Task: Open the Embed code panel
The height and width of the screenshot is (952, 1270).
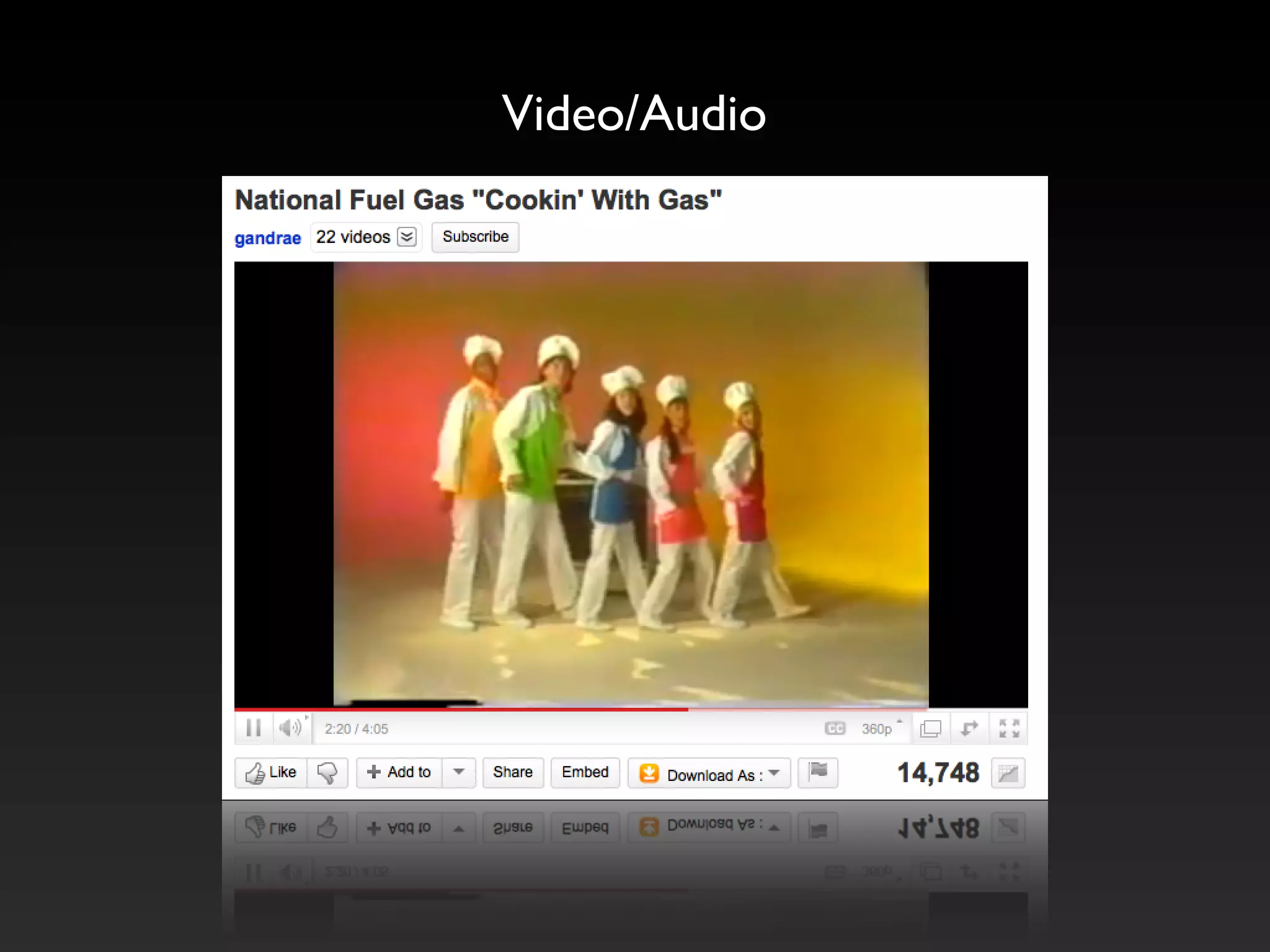Action: [x=585, y=772]
